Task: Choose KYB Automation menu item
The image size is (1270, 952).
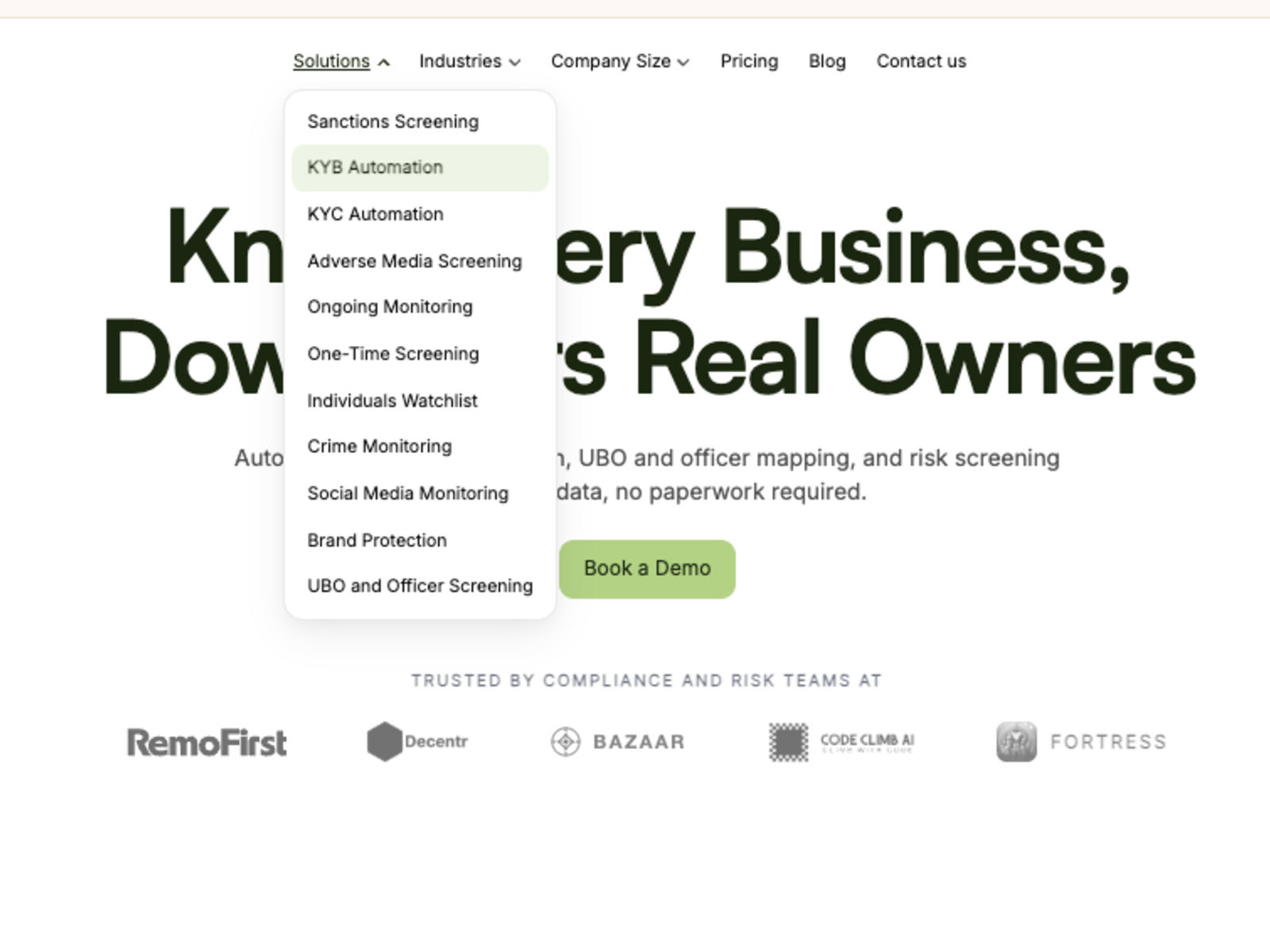Action: point(420,167)
